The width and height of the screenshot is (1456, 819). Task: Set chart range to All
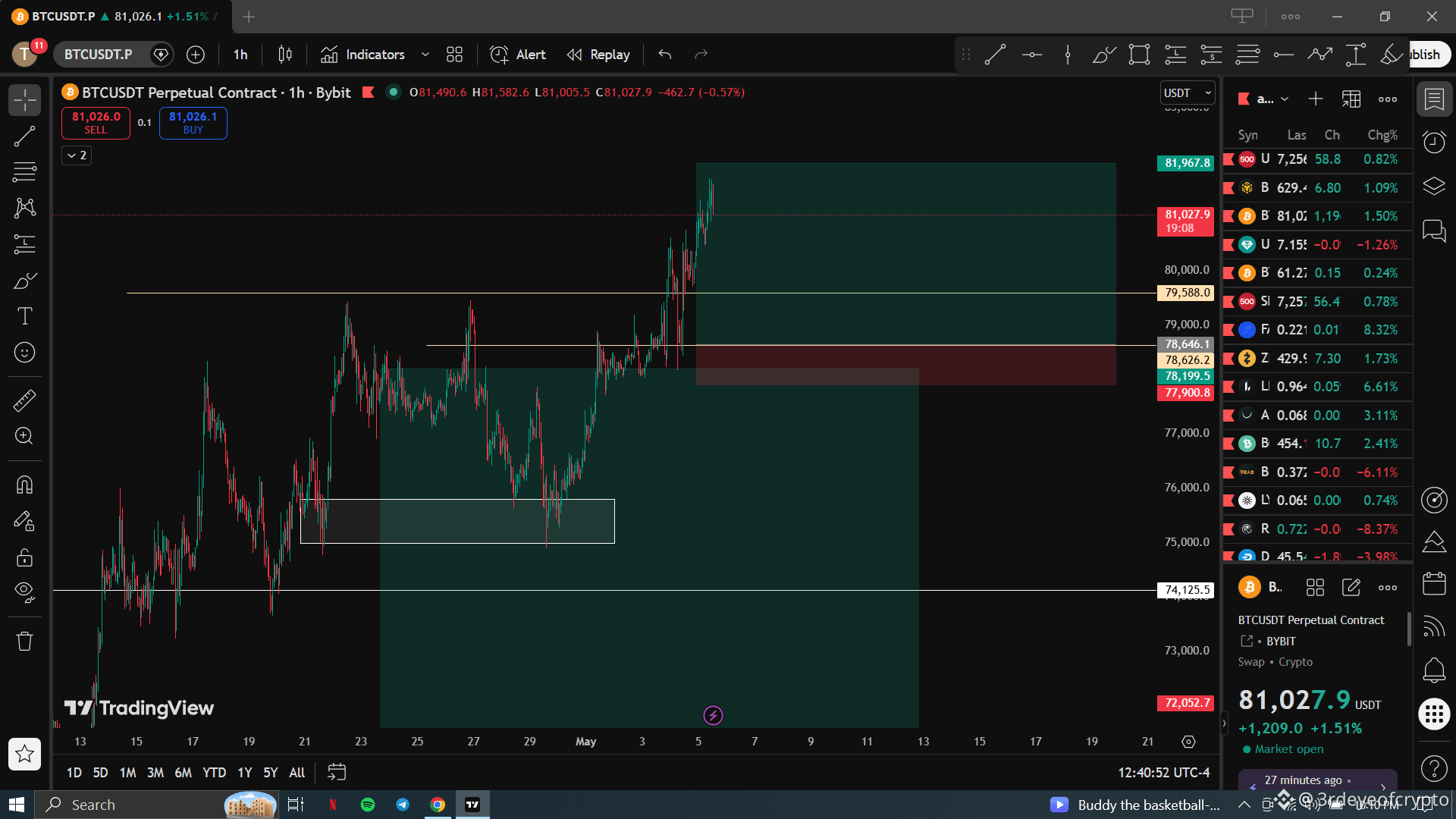pyautogui.click(x=297, y=773)
